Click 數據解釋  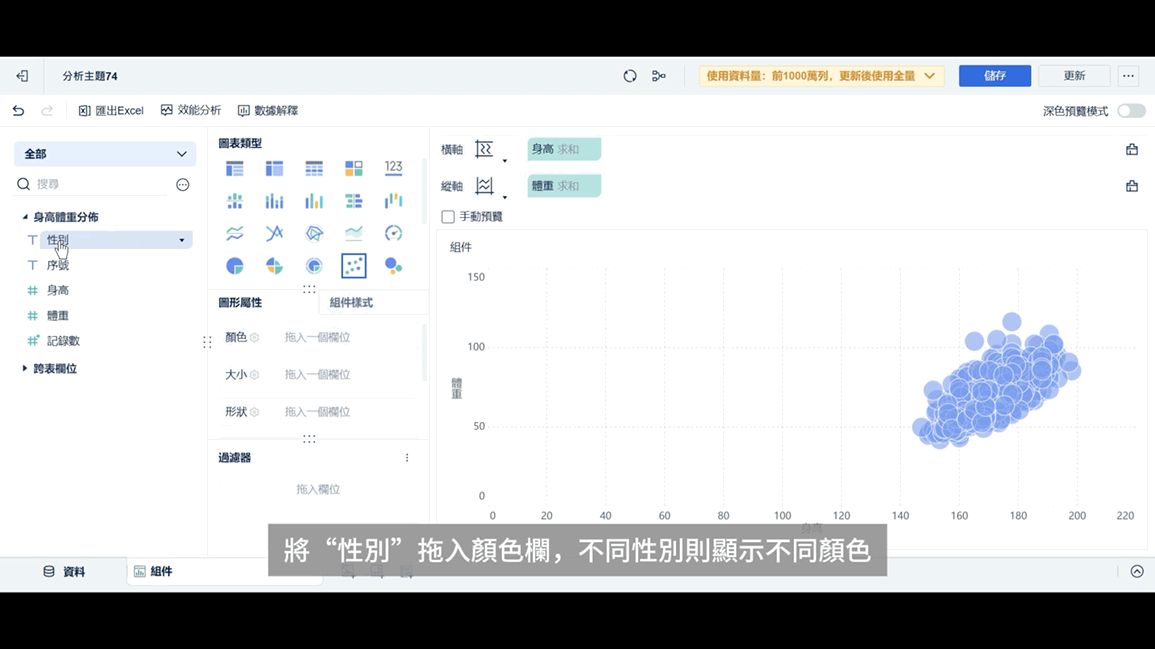click(268, 110)
